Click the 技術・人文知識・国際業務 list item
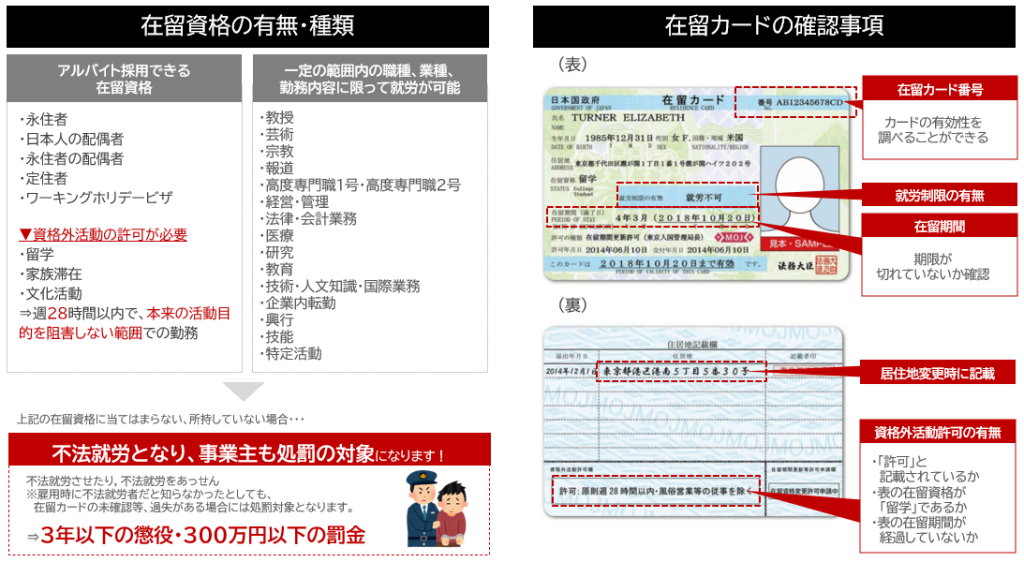This screenshot has width=1024, height=562. point(340,287)
